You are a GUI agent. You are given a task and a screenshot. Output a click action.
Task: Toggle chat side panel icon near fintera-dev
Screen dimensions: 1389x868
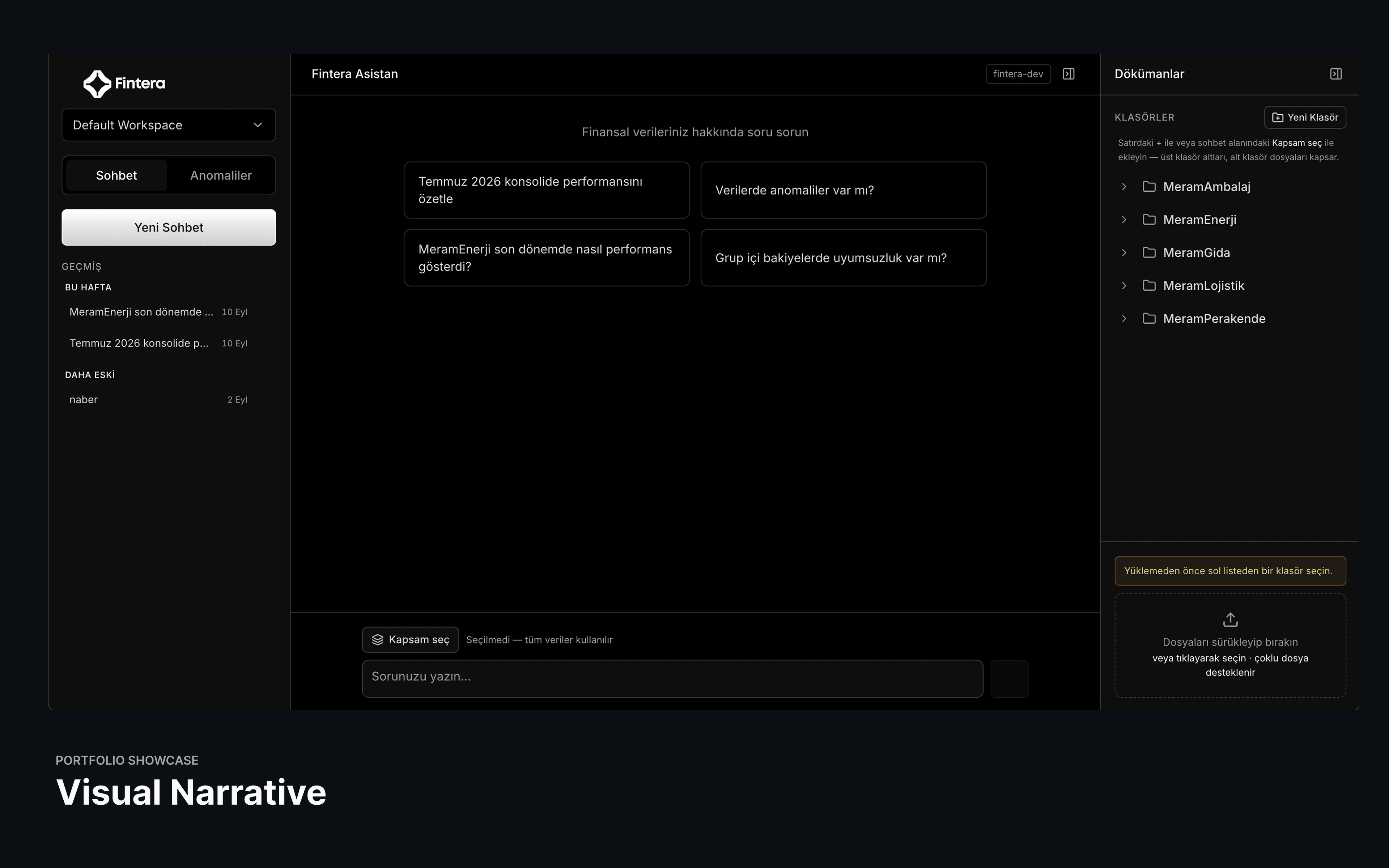pyautogui.click(x=1068, y=74)
